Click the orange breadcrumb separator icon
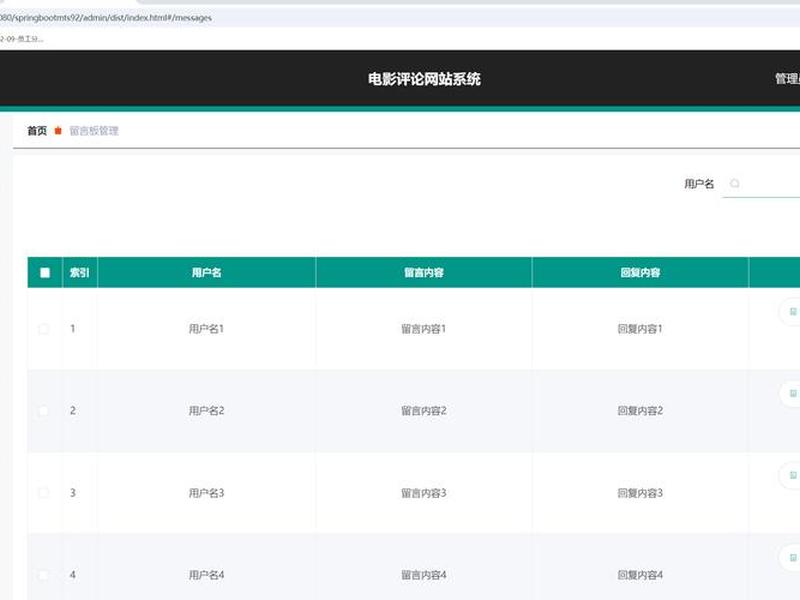 58,131
